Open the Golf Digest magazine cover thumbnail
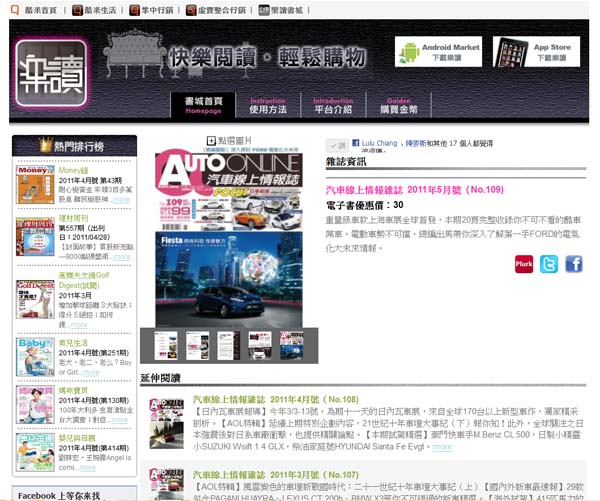Image resolution: width=600 pixels, height=501 pixels. (35, 299)
